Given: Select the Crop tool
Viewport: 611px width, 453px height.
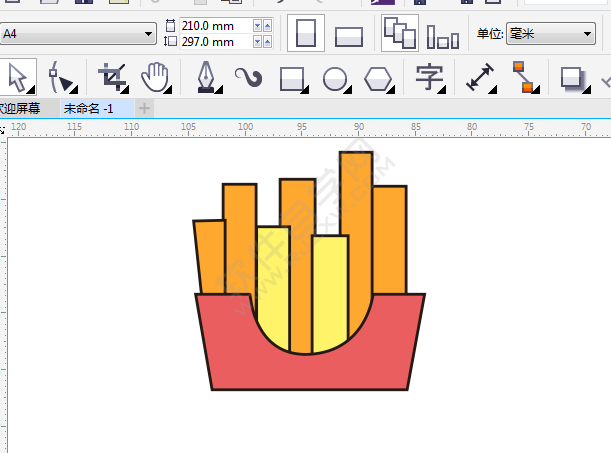Looking at the screenshot, I should coord(112,77).
